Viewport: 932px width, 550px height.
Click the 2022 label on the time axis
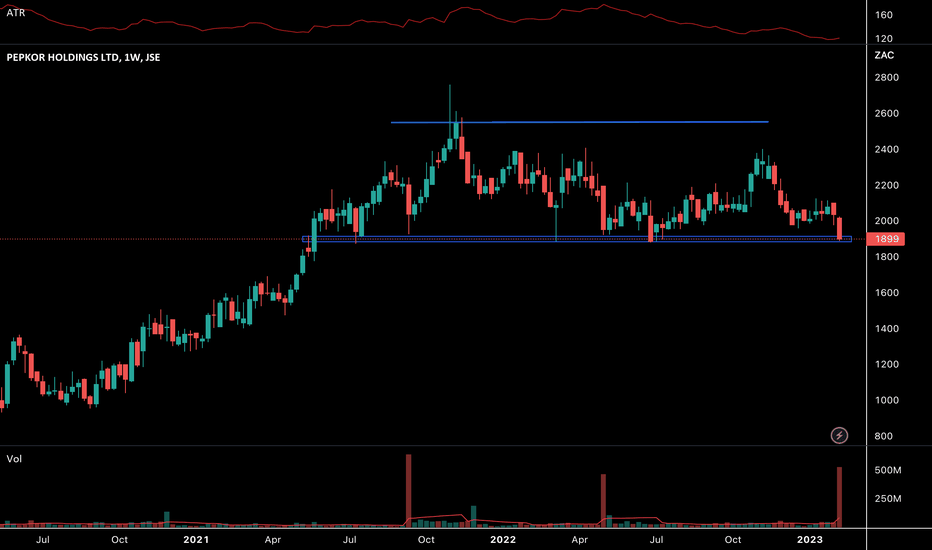pyautogui.click(x=503, y=540)
